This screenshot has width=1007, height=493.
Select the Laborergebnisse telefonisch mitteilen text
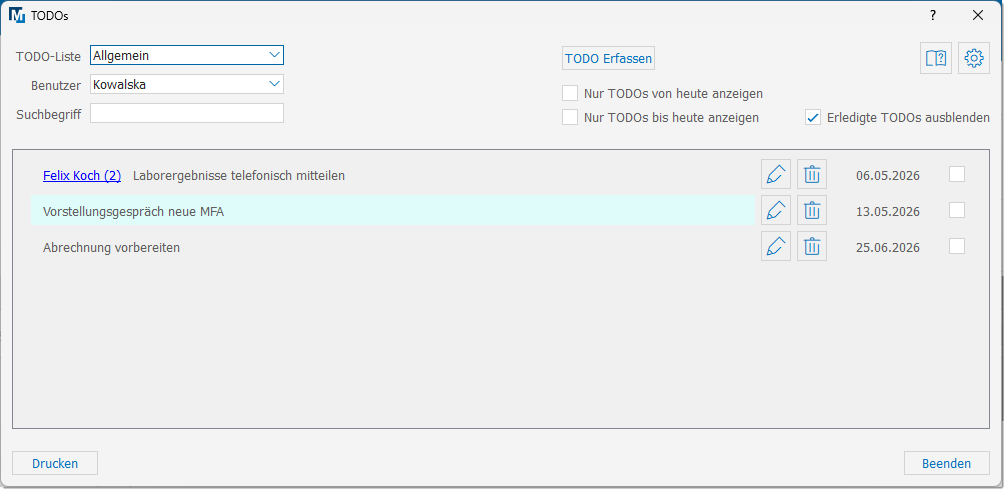click(239, 175)
